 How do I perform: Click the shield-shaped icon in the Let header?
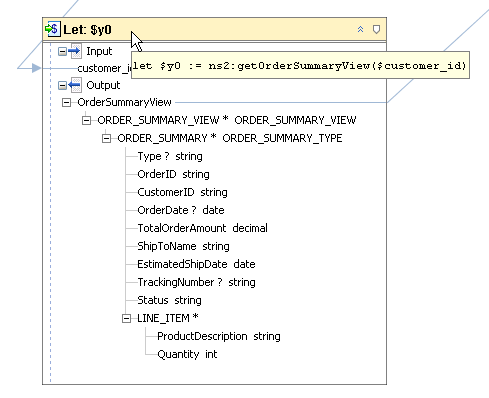376,29
